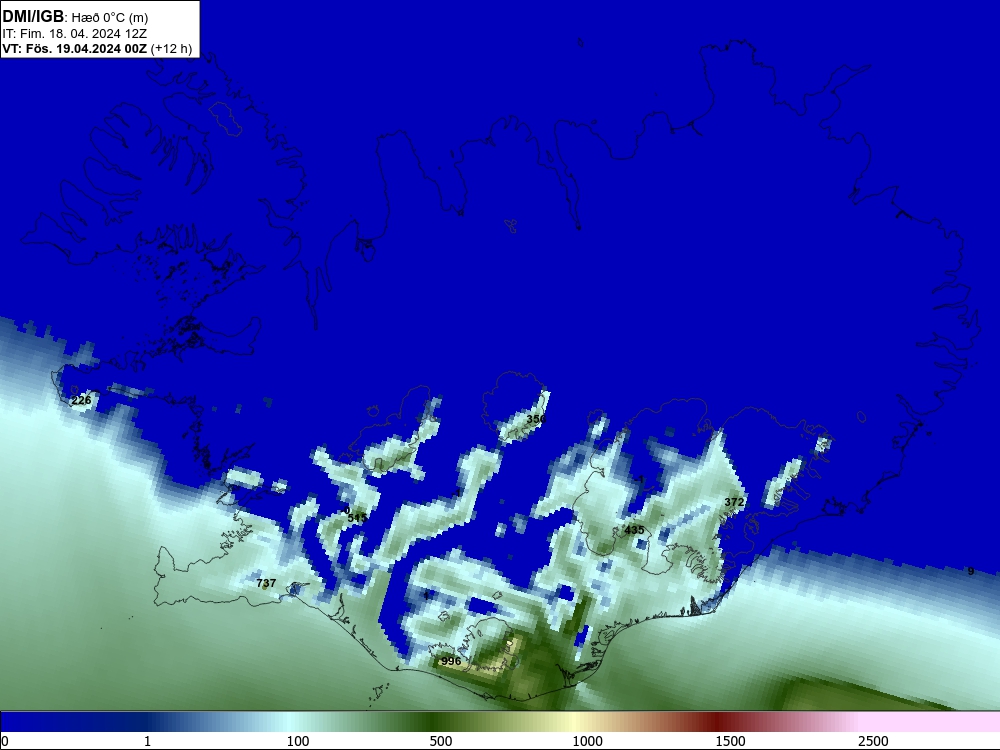Click the 500 tick on color scale

point(441,741)
